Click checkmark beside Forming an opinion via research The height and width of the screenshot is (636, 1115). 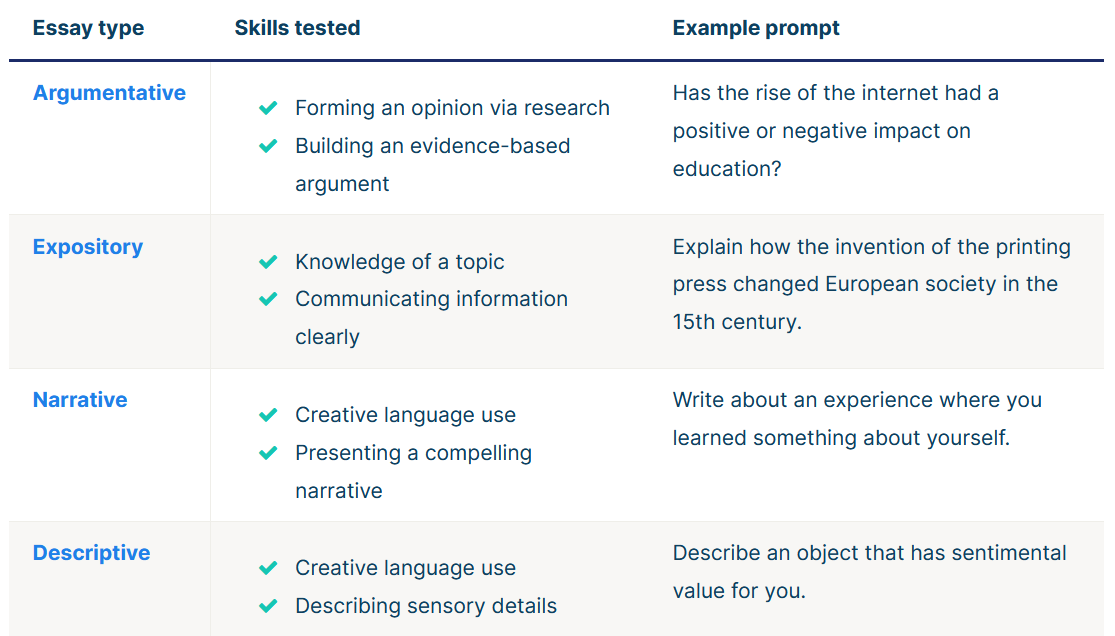[268, 108]
